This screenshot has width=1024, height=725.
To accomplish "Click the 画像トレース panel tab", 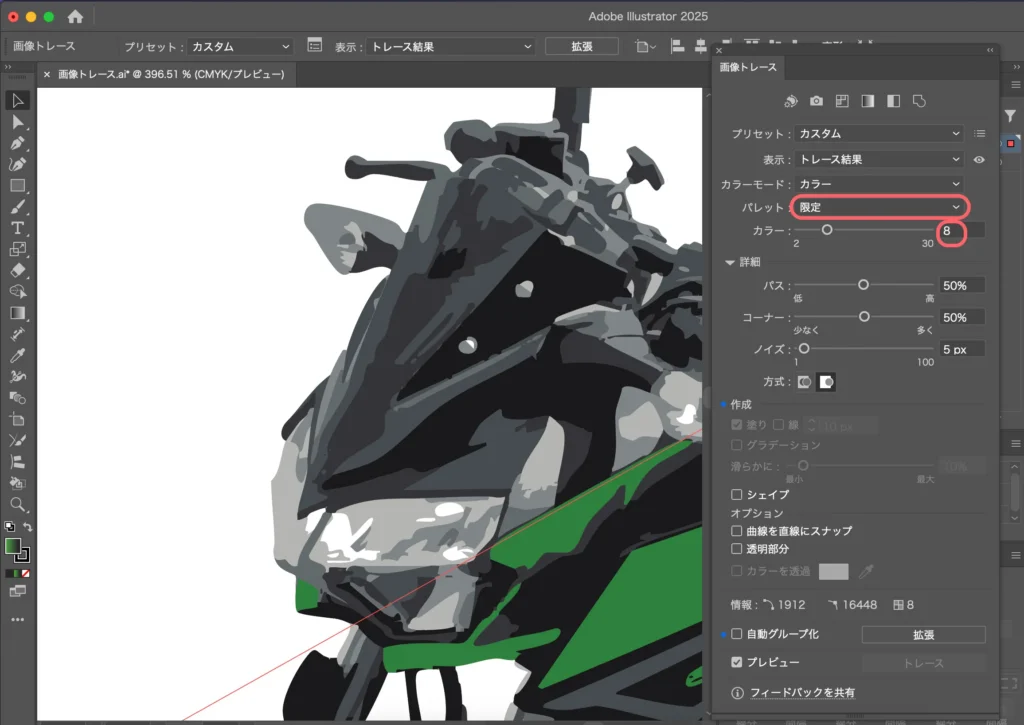I will click(x=746, y=67).
